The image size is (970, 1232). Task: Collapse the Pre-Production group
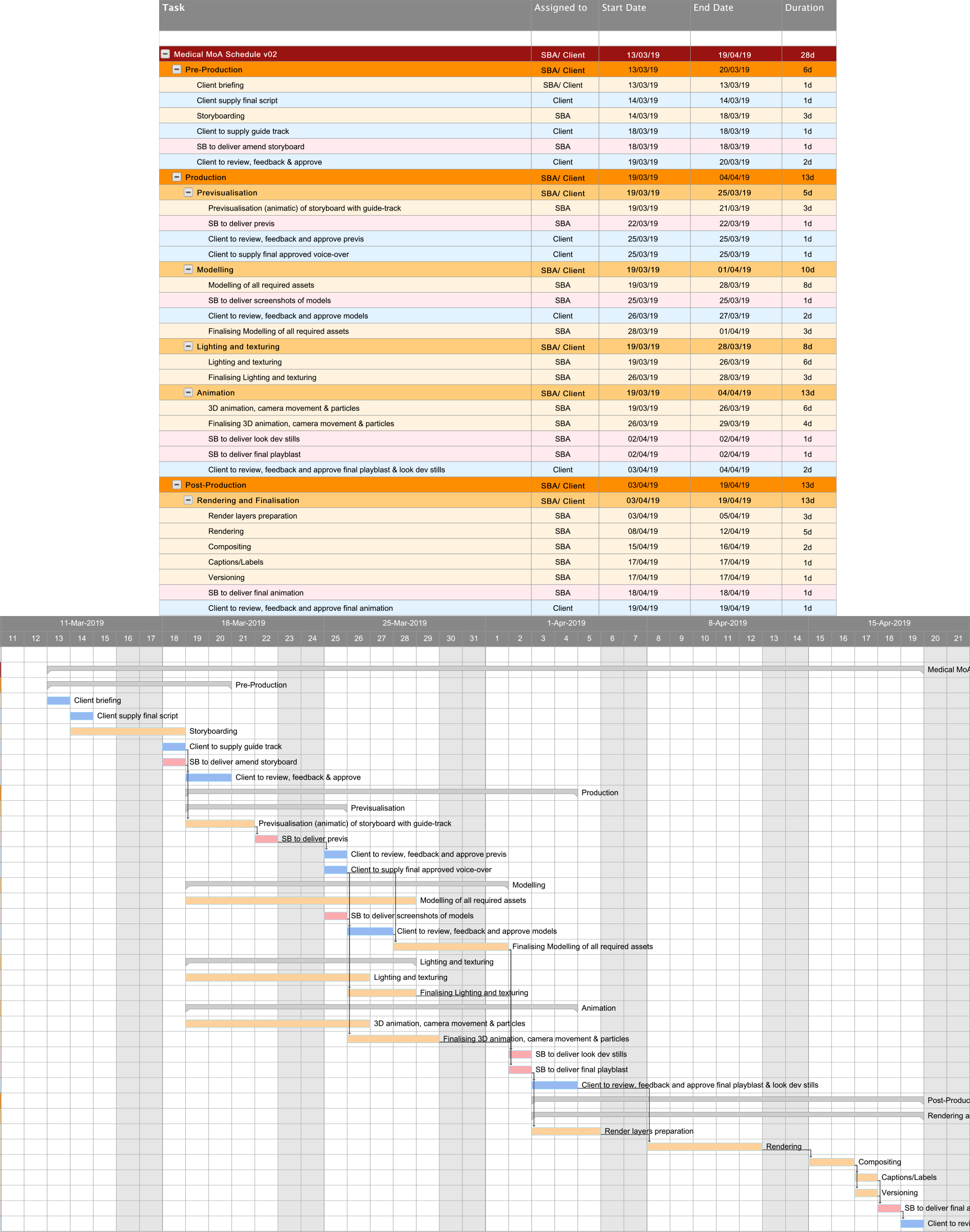tap(177, 69)
